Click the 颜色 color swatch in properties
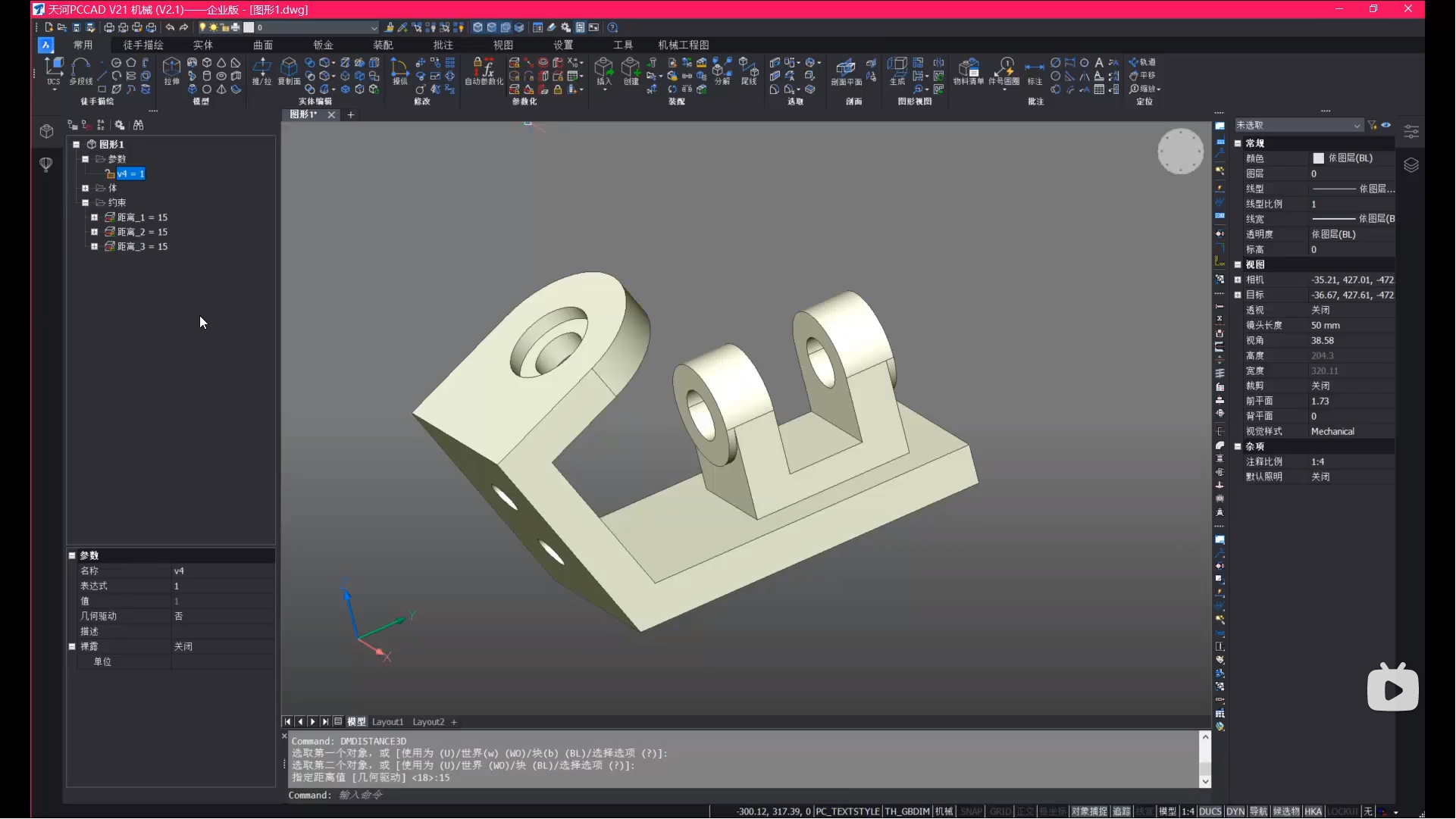 [1318, 158]
